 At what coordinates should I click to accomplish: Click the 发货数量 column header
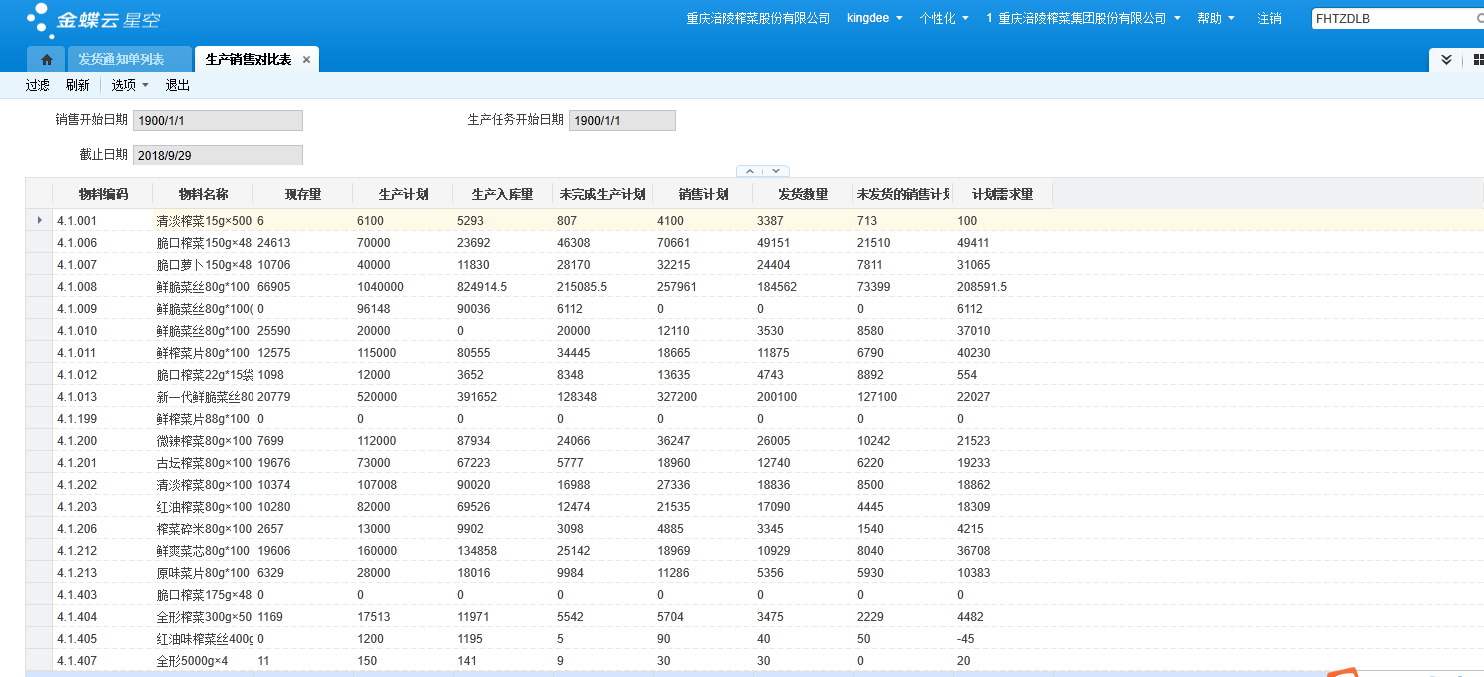tap(803, 194)
